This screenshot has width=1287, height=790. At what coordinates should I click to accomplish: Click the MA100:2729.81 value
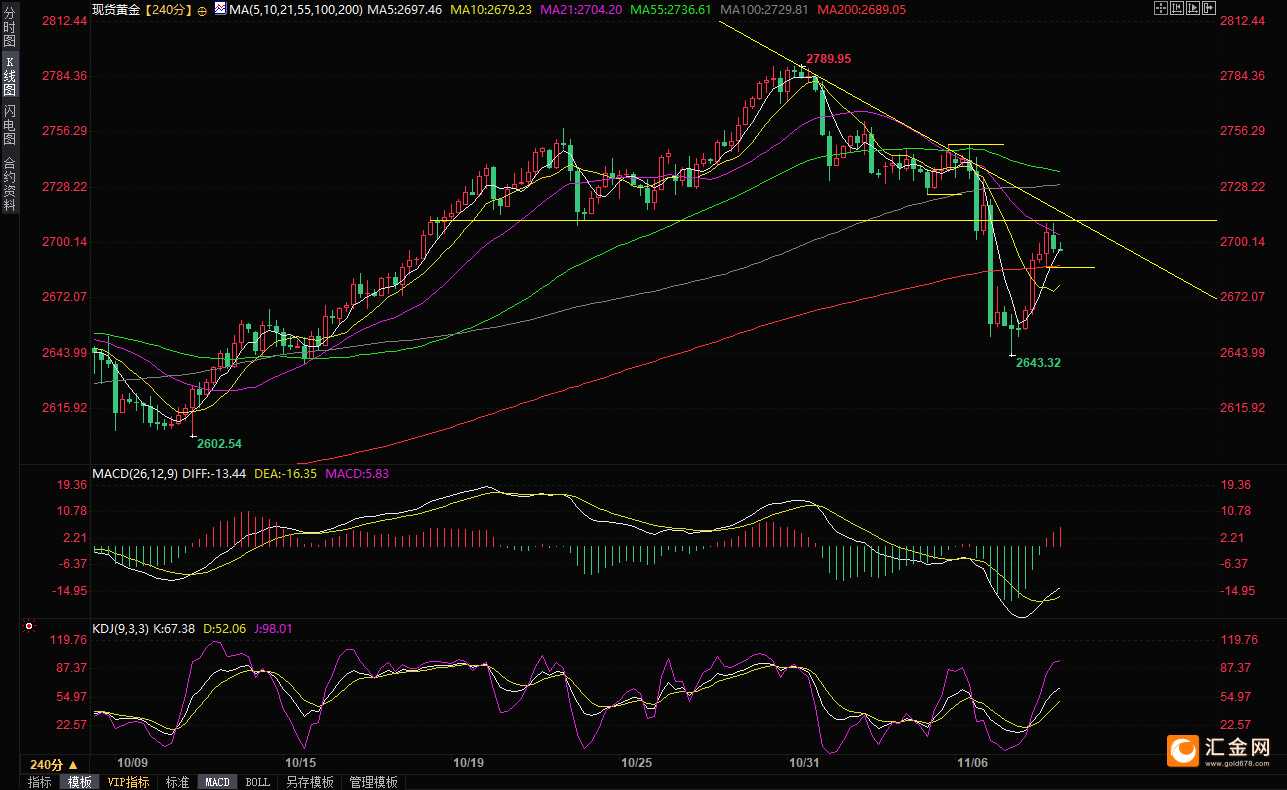pos(764,9)
